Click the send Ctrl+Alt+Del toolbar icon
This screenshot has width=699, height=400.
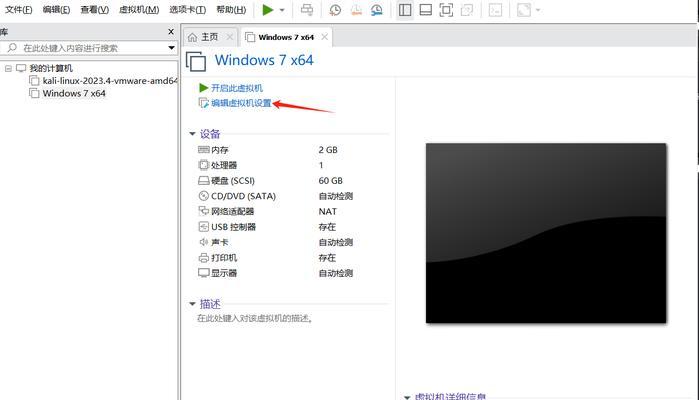(x=307, y=10)
